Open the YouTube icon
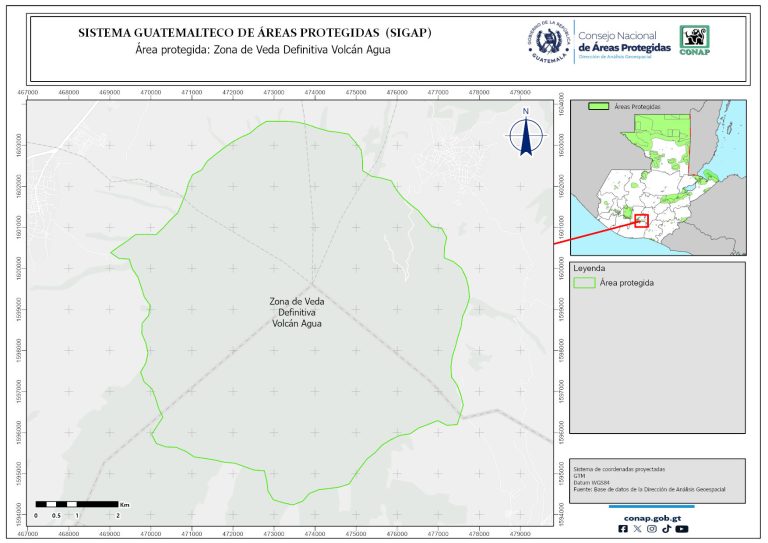This screenshot has height=543, width=768. (x=681, y=529)
